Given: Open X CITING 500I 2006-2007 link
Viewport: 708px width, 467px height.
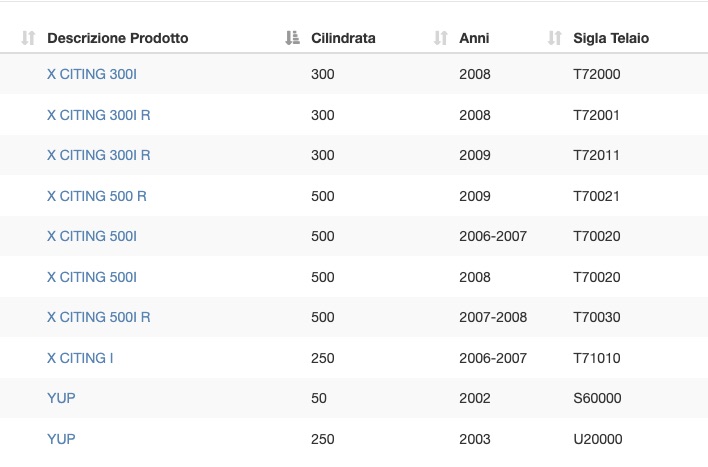Looking at the screenshot, I should point(92,236).
